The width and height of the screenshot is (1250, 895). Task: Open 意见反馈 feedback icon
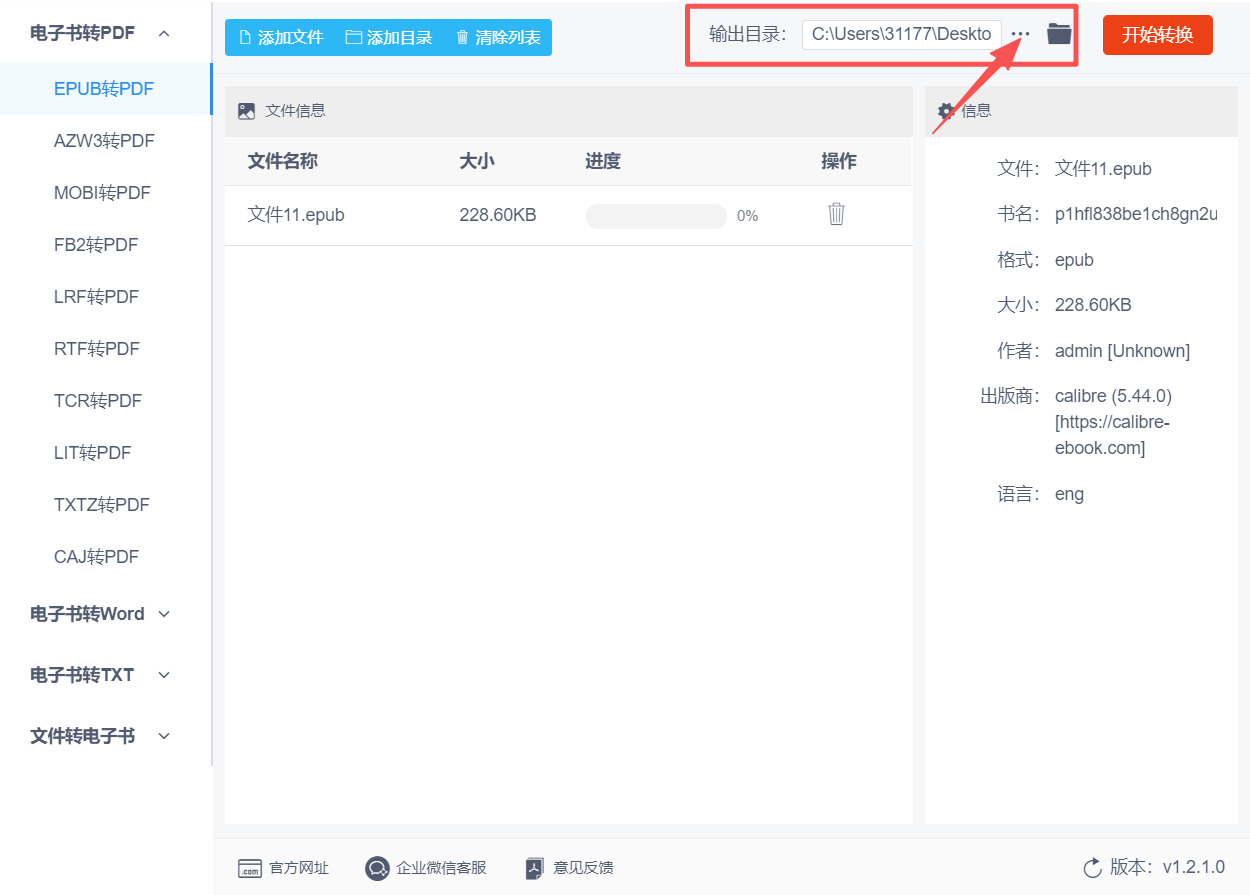coord(535,868)
